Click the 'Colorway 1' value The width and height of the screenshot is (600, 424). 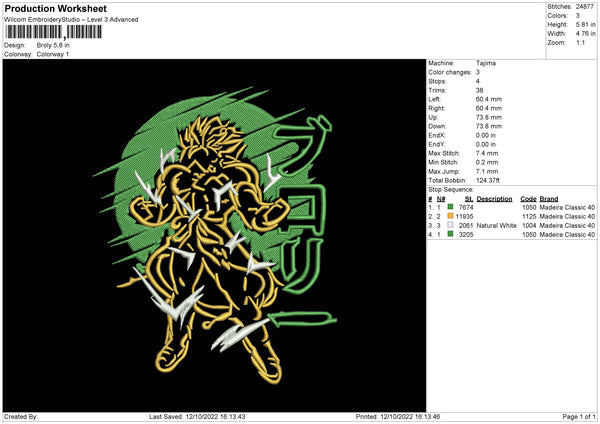click(53, 54)
